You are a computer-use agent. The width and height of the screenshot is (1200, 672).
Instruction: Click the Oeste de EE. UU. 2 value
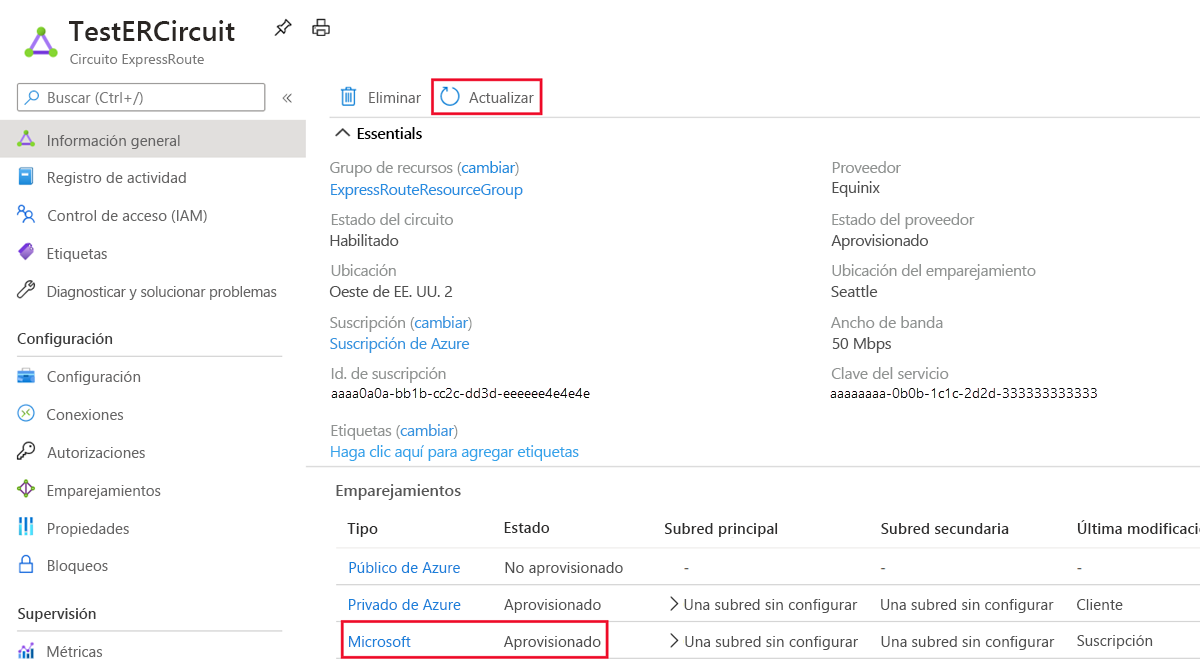391,292
